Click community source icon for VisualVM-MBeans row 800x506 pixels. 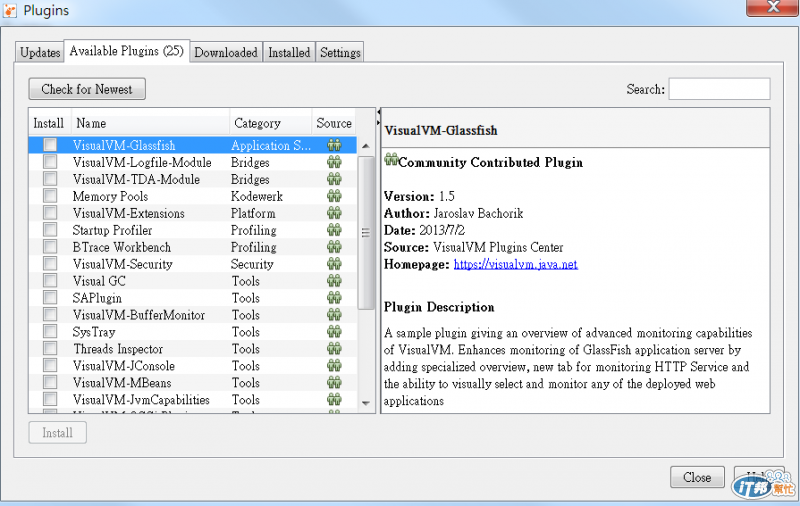click(334, 383)
